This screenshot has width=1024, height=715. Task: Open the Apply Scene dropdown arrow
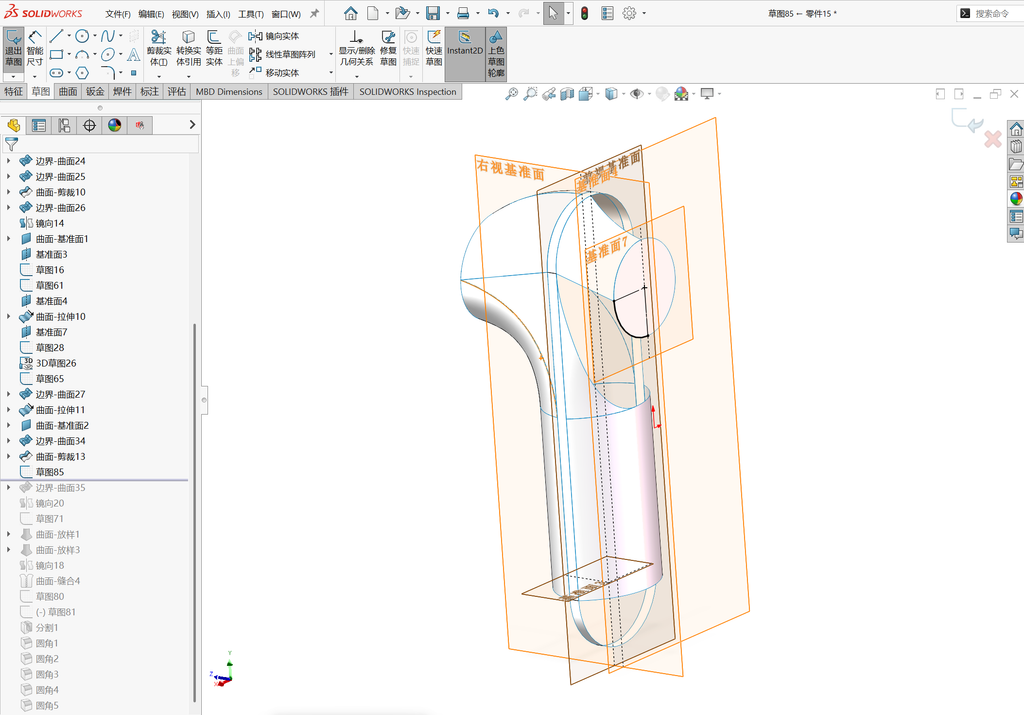pos(694,94)
